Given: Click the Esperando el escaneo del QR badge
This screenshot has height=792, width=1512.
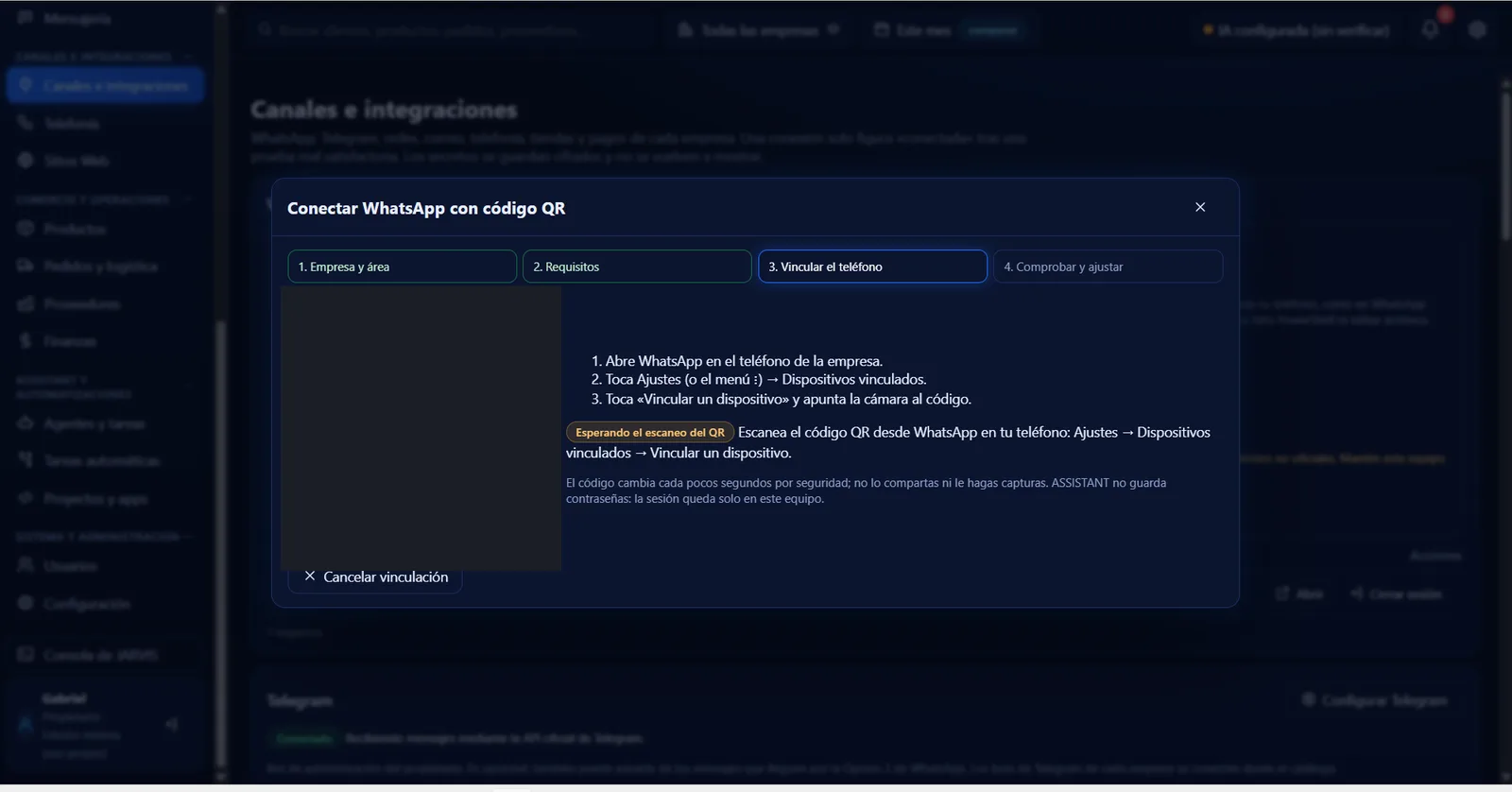Looking at the screenshot, I should (650, 433).
